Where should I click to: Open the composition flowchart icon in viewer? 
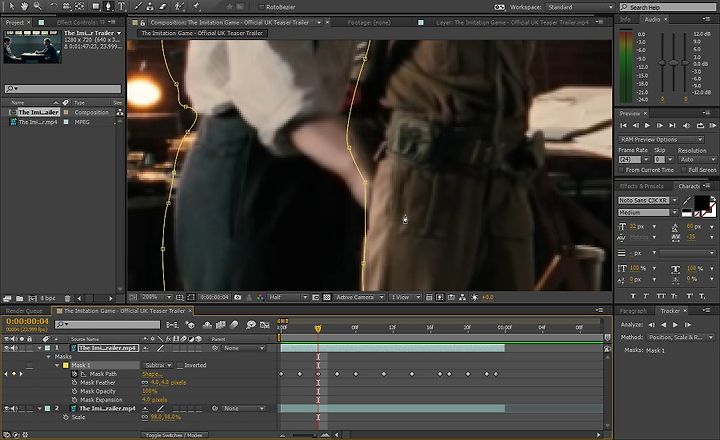[x=462, y=297]
